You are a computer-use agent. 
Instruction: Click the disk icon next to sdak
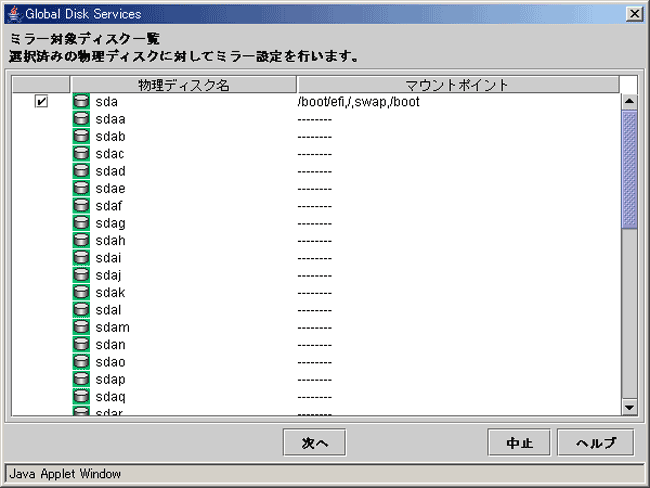(81, 293)
